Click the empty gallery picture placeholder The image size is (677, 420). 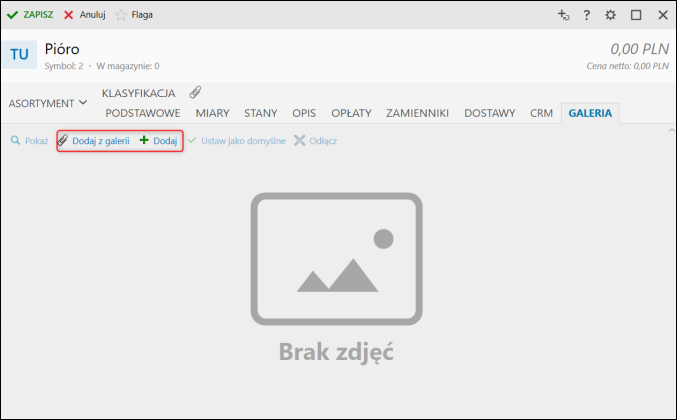pyautogui.click(x=336, y=259)
